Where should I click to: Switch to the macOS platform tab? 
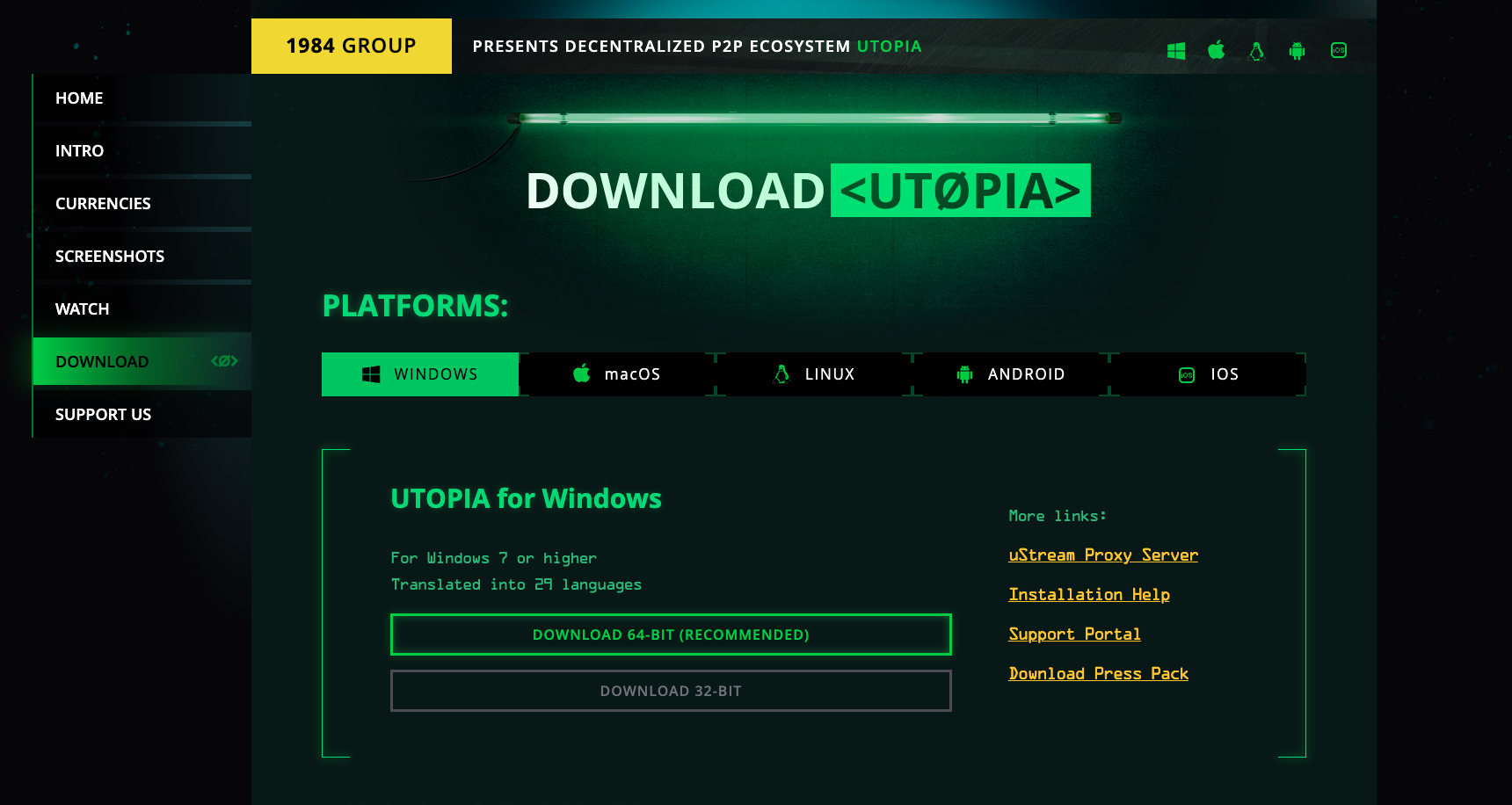click(617, 374)
